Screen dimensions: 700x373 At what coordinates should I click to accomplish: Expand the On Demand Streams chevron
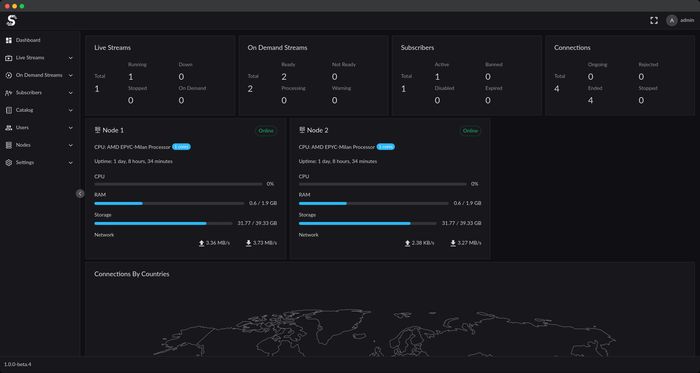pos(71,75)
